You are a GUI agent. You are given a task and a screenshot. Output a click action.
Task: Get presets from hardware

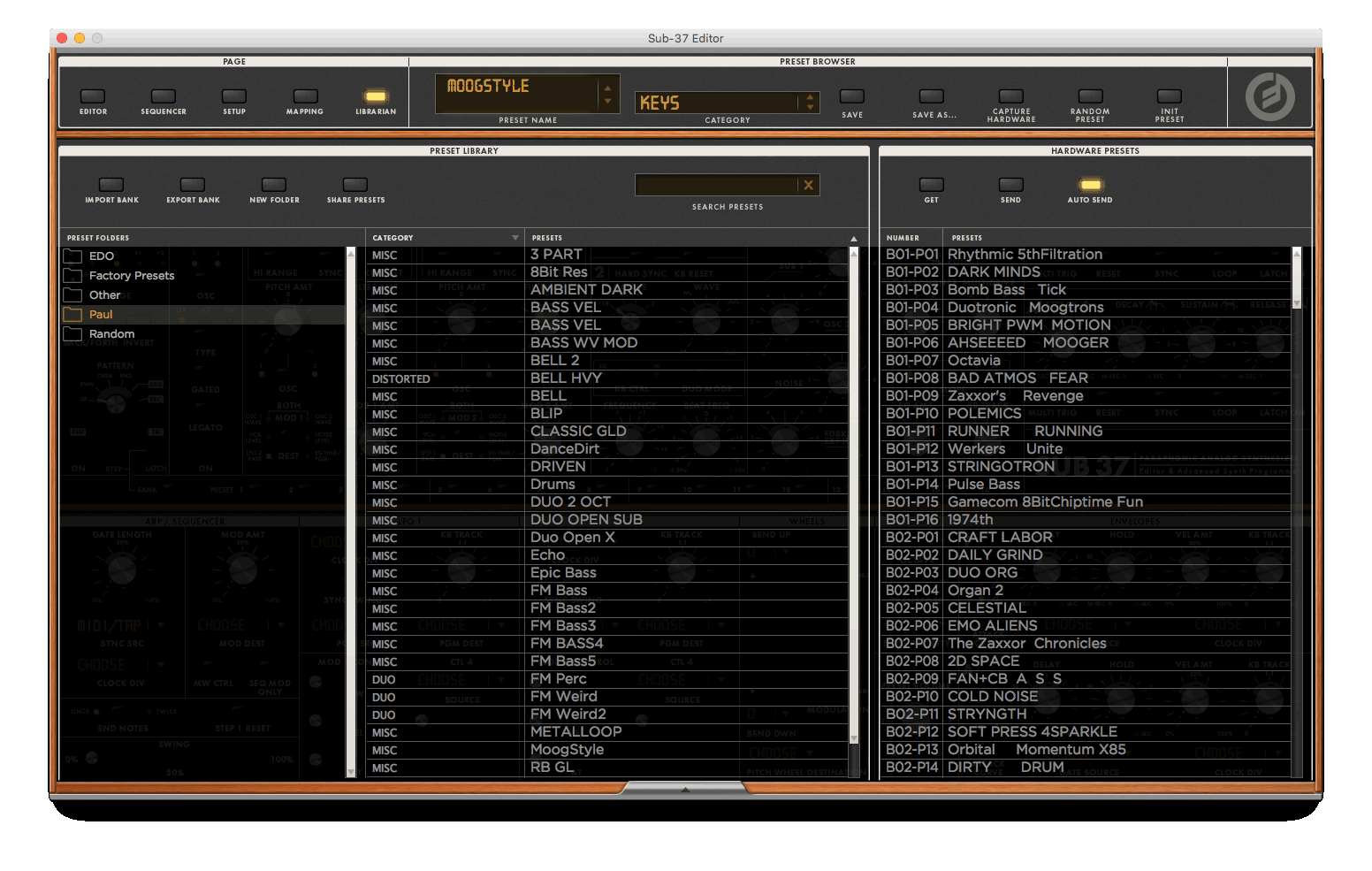pos(931,185)
